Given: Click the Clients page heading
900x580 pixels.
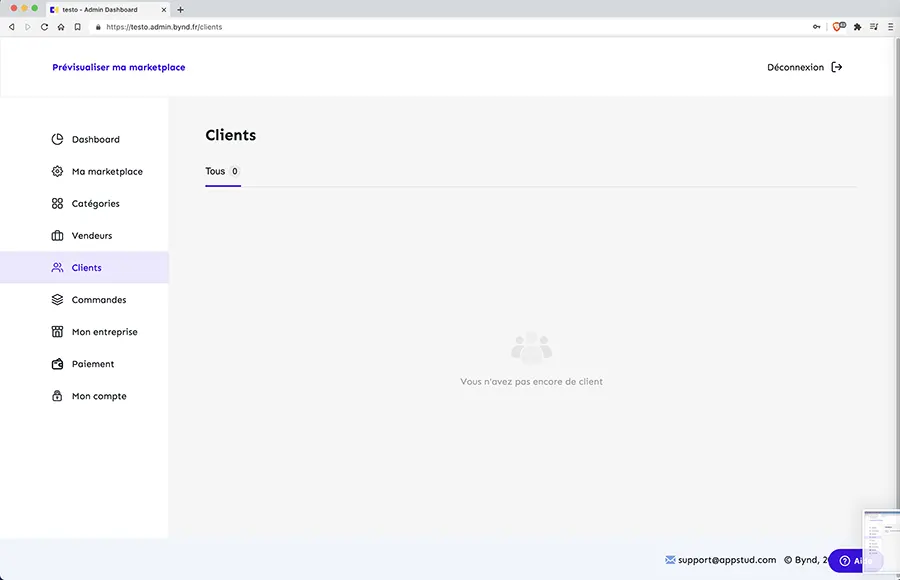Looking at the screenshot, I should [x=231, y=135].
